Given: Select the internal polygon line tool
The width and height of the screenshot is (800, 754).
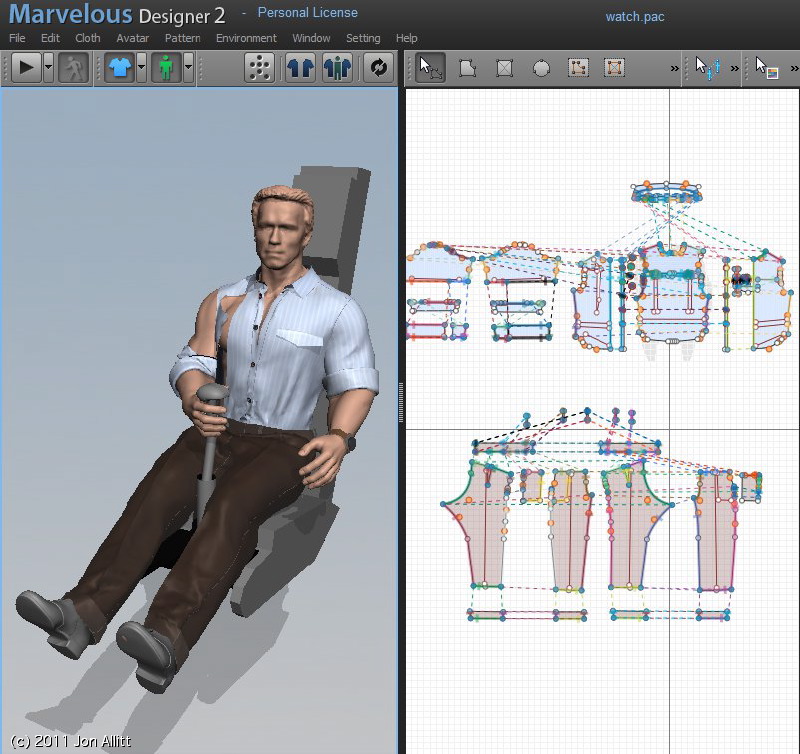Looking at the screenshot, I should [578, 67].
